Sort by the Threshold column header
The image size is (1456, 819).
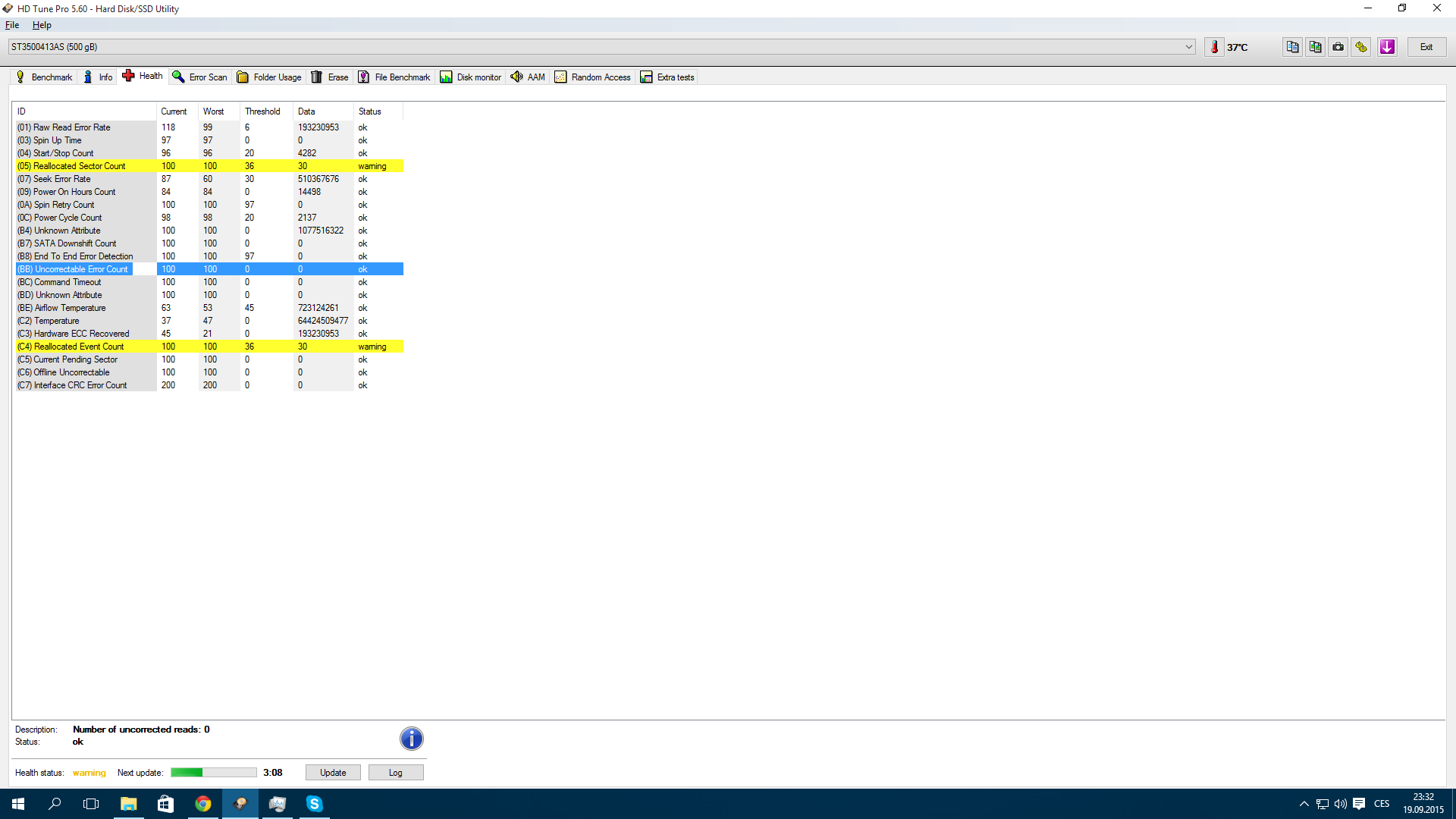tap(266, 111)
